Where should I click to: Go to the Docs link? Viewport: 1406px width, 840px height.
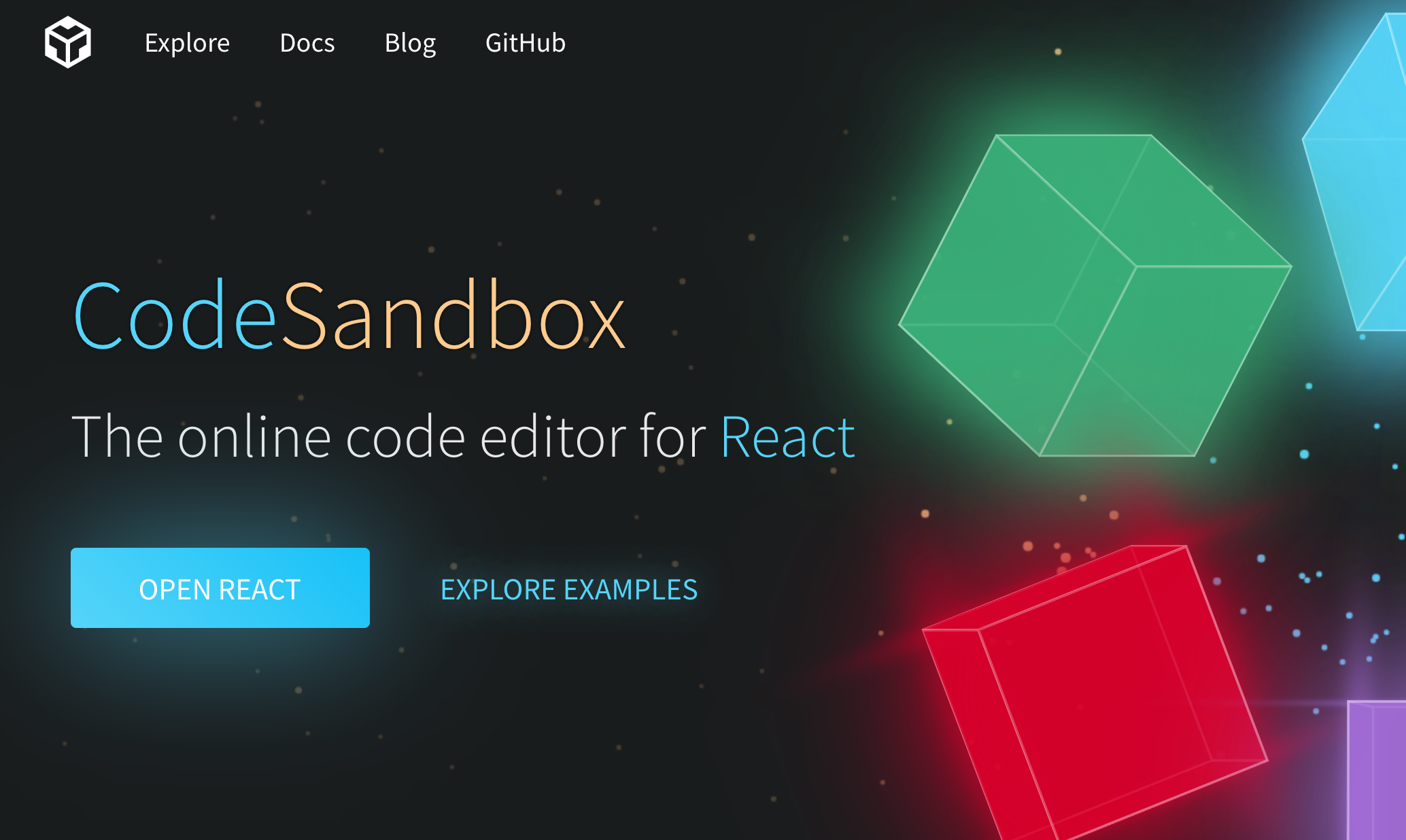click(x=307, y=43)
